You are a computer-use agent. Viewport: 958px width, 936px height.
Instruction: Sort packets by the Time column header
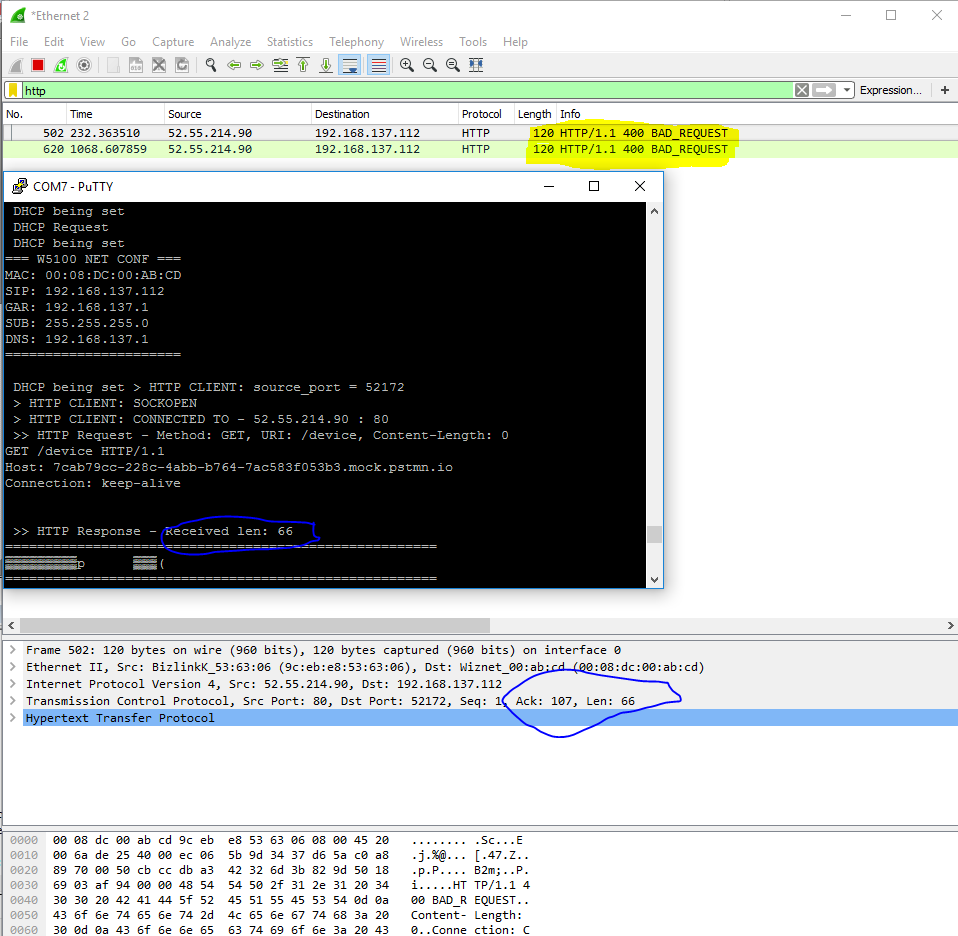pos(115,114)
